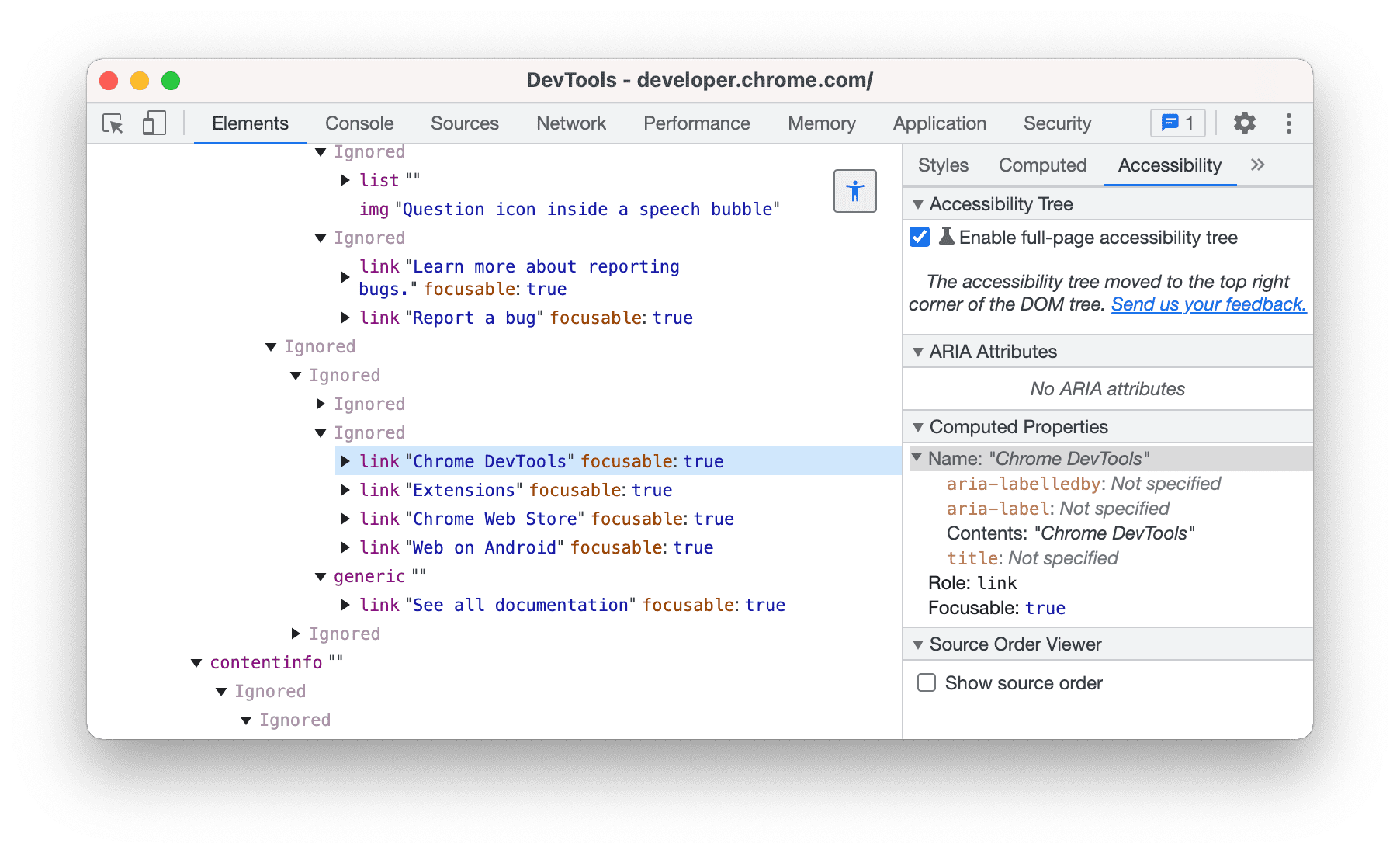Screen dimensions: 1400x854
Task: Open the Styles tab
Action: point(942,165)
